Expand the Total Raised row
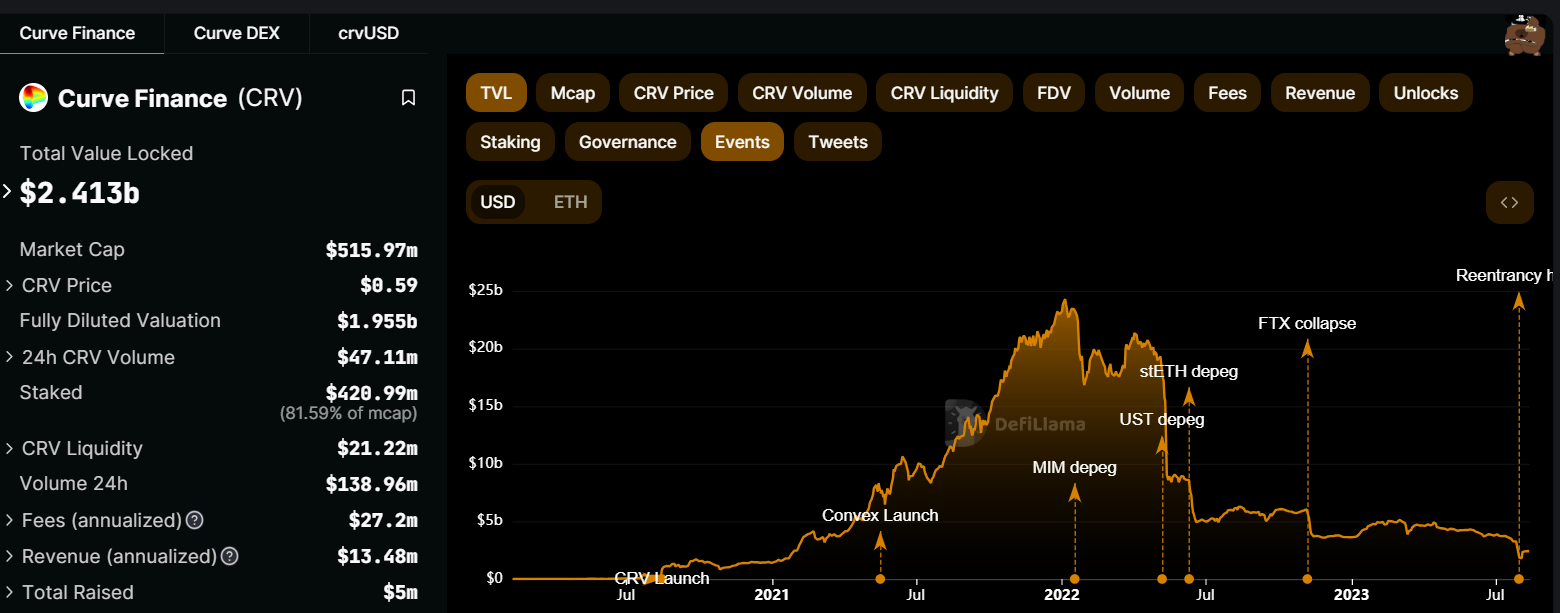Screen dimensions: 1560x613 pyautogui.click(x=9, y=593)
